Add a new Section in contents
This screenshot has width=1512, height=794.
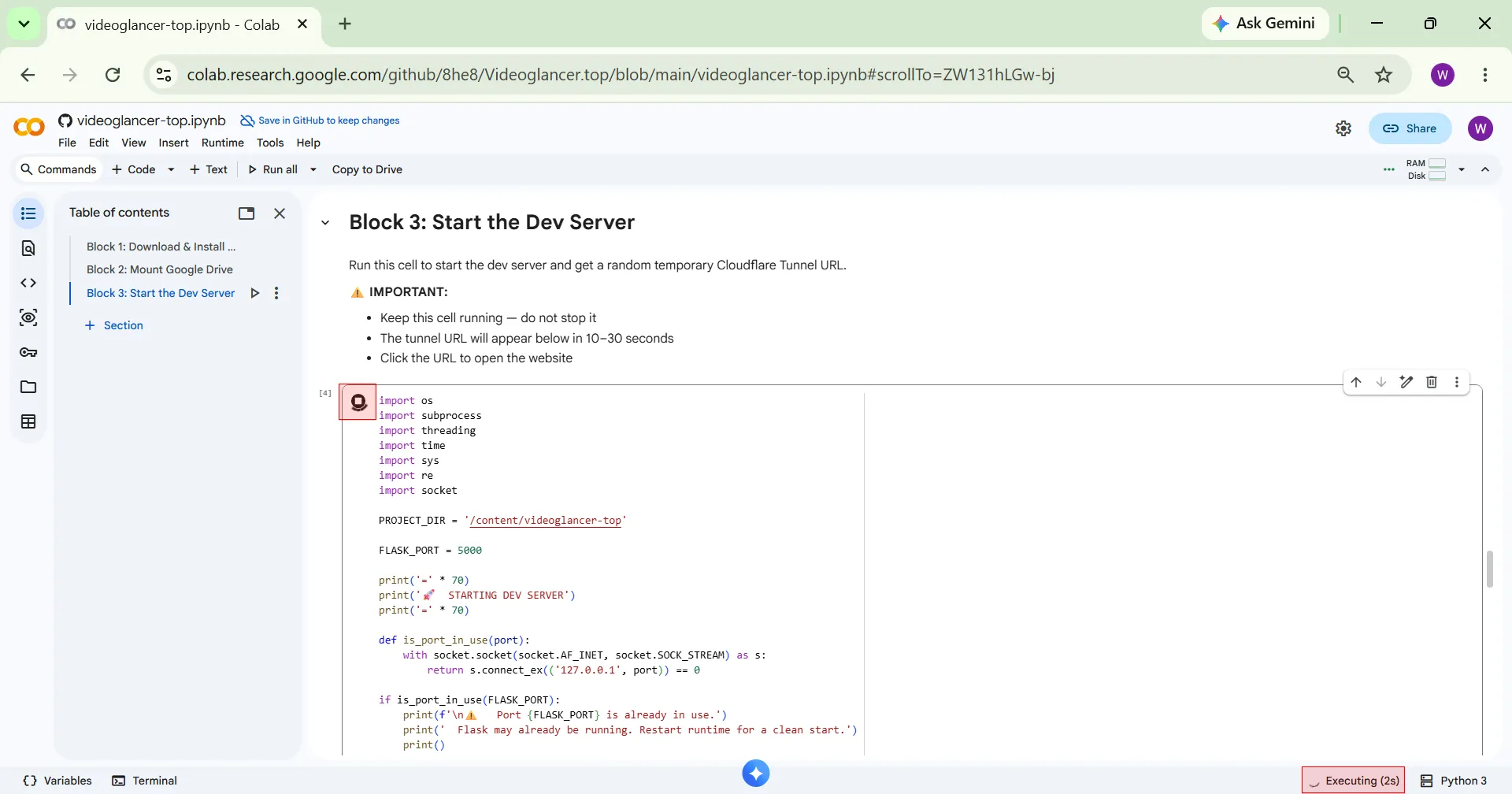(114, 325)
